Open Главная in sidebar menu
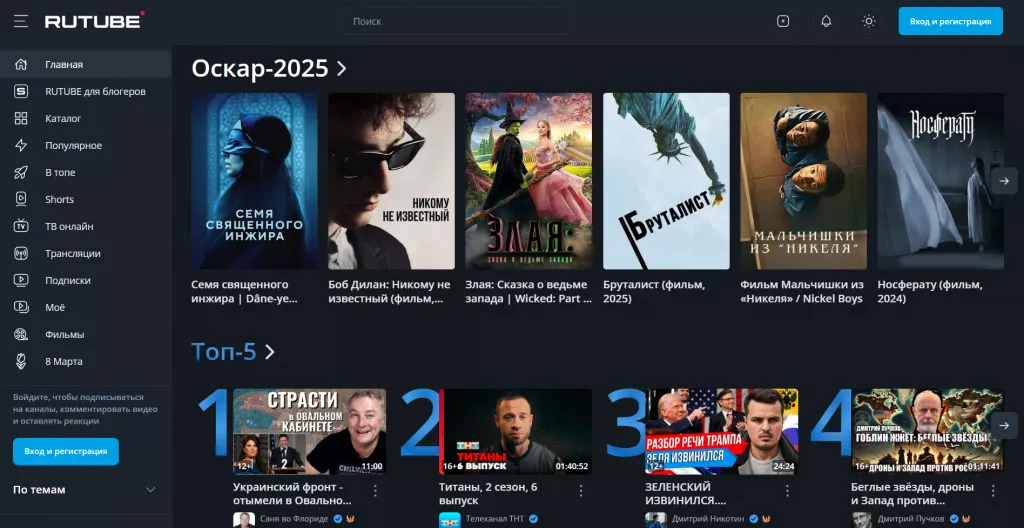 pyautogui.click(x=86, y=65)
